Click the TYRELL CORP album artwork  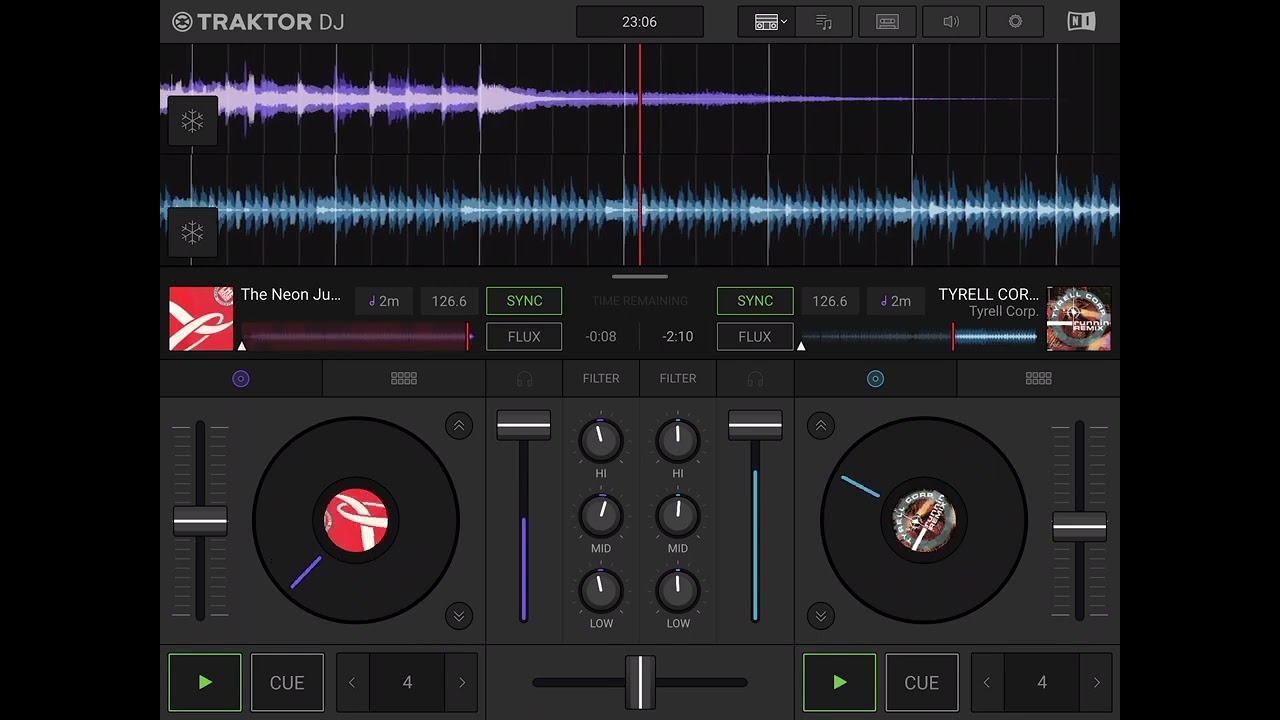1079,319
